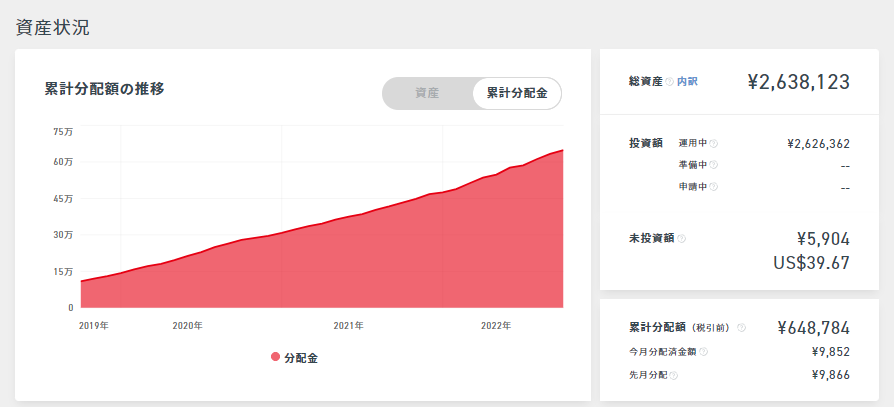Click the 累計分配額の推移 chart title
Image resolution: width=894 pixels, height=407 pixels.
[x=104, y=89]
